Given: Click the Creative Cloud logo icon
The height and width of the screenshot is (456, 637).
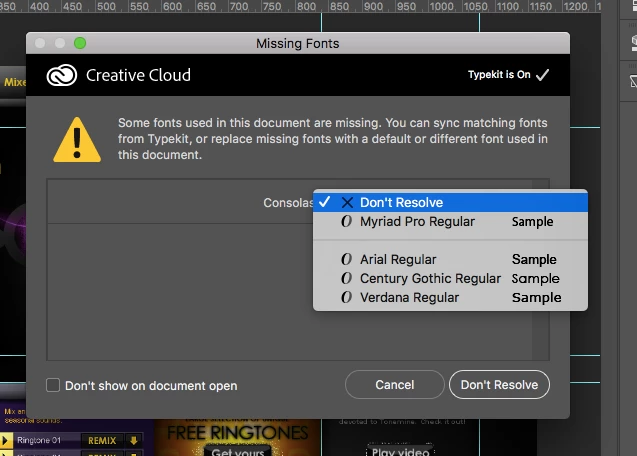Looking at the screenshot, I should point(62,75).
